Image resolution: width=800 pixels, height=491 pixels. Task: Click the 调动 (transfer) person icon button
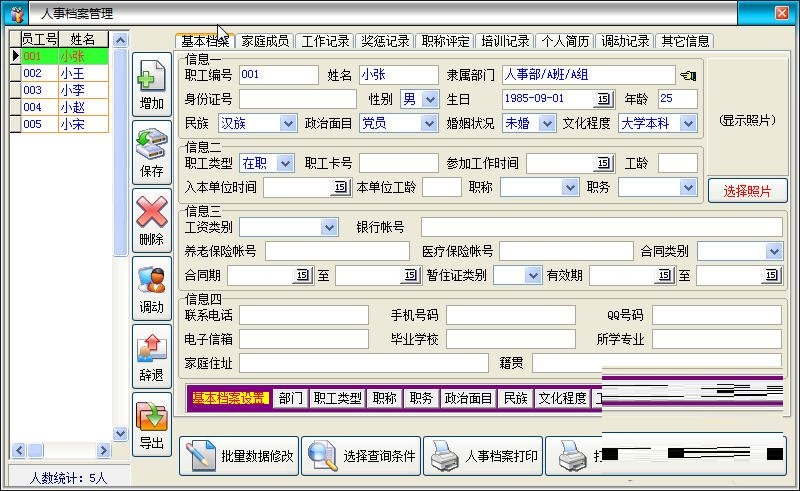[x=152, y=288]
